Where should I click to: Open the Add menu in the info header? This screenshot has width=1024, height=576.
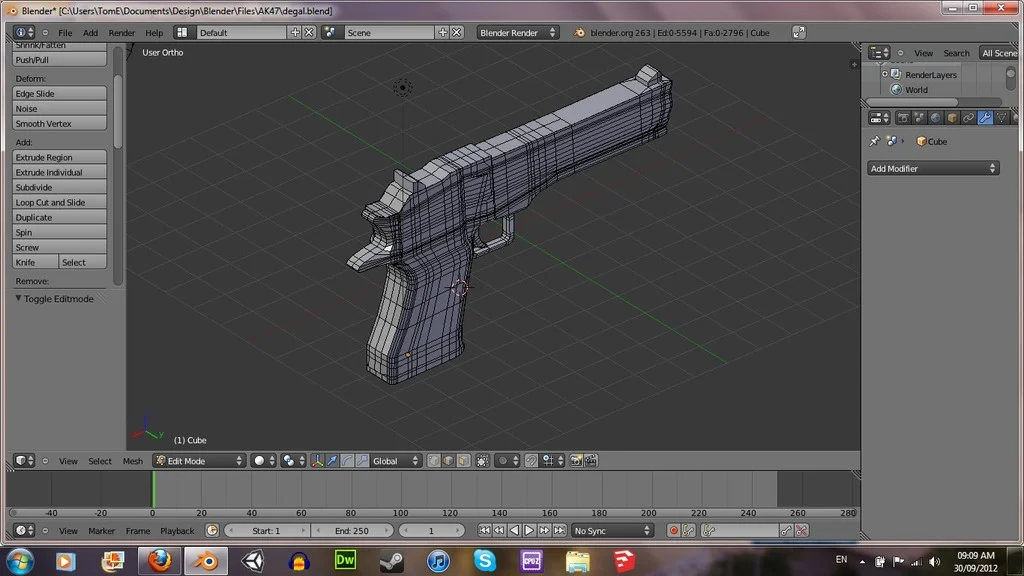(x=90, y=33)
